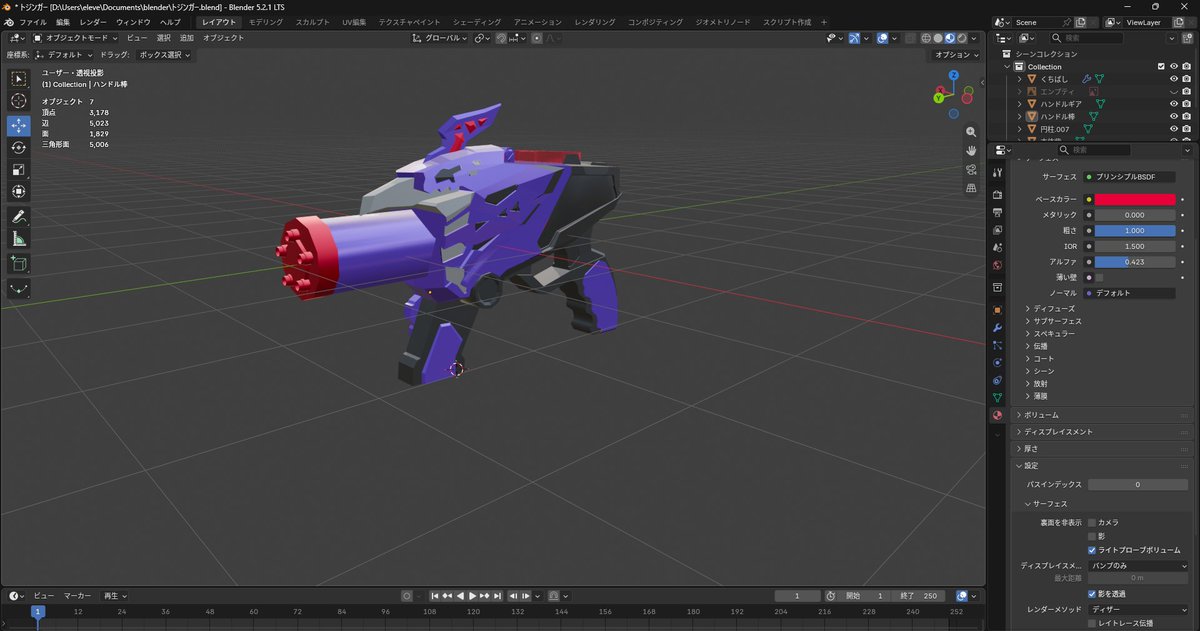Select the 3D cursor tool
This screenshot has height=631, width=1200.
tap(19, 101)
